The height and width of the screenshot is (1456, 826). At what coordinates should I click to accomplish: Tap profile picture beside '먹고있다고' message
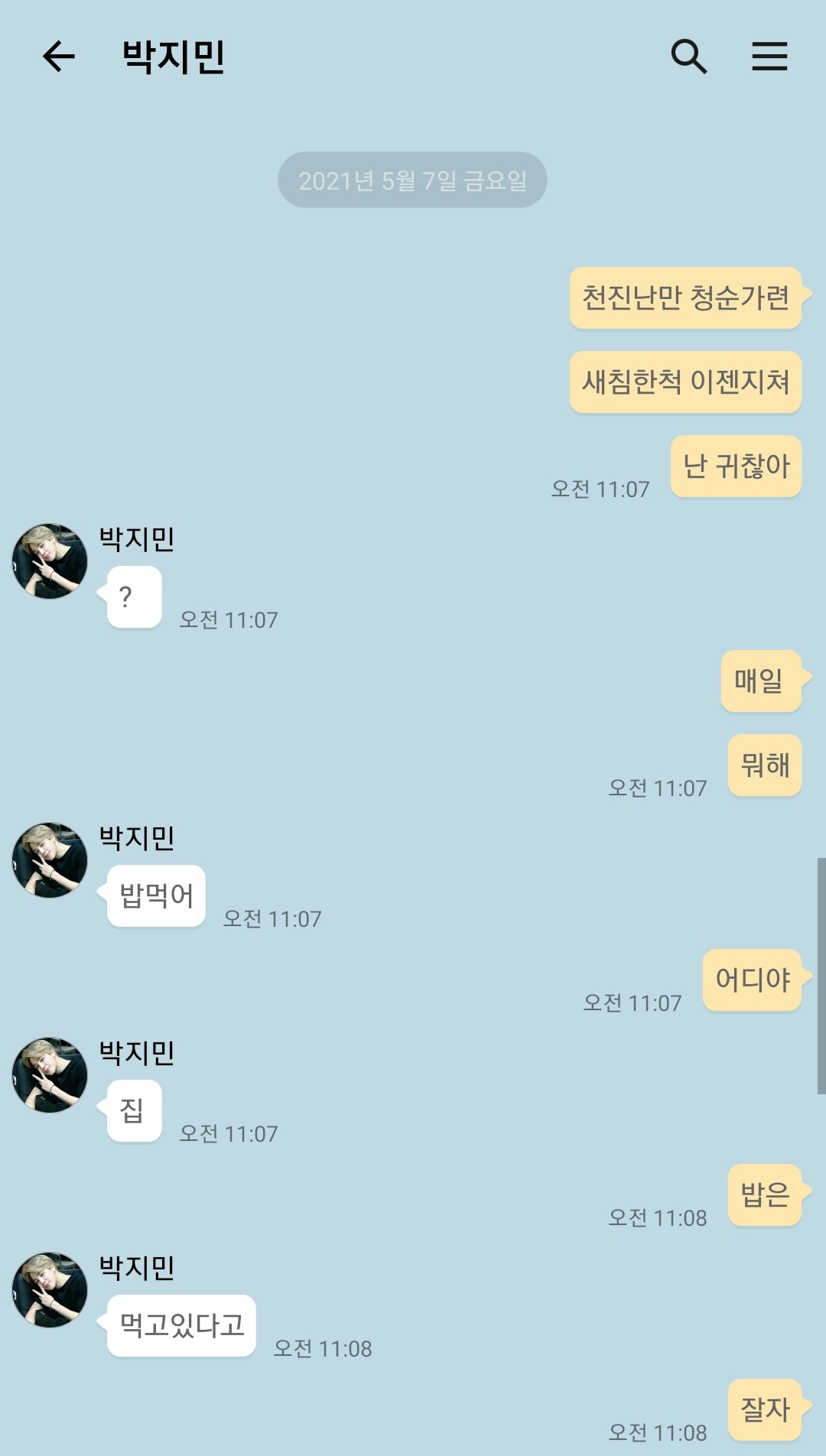click(x=50, y=1290)
